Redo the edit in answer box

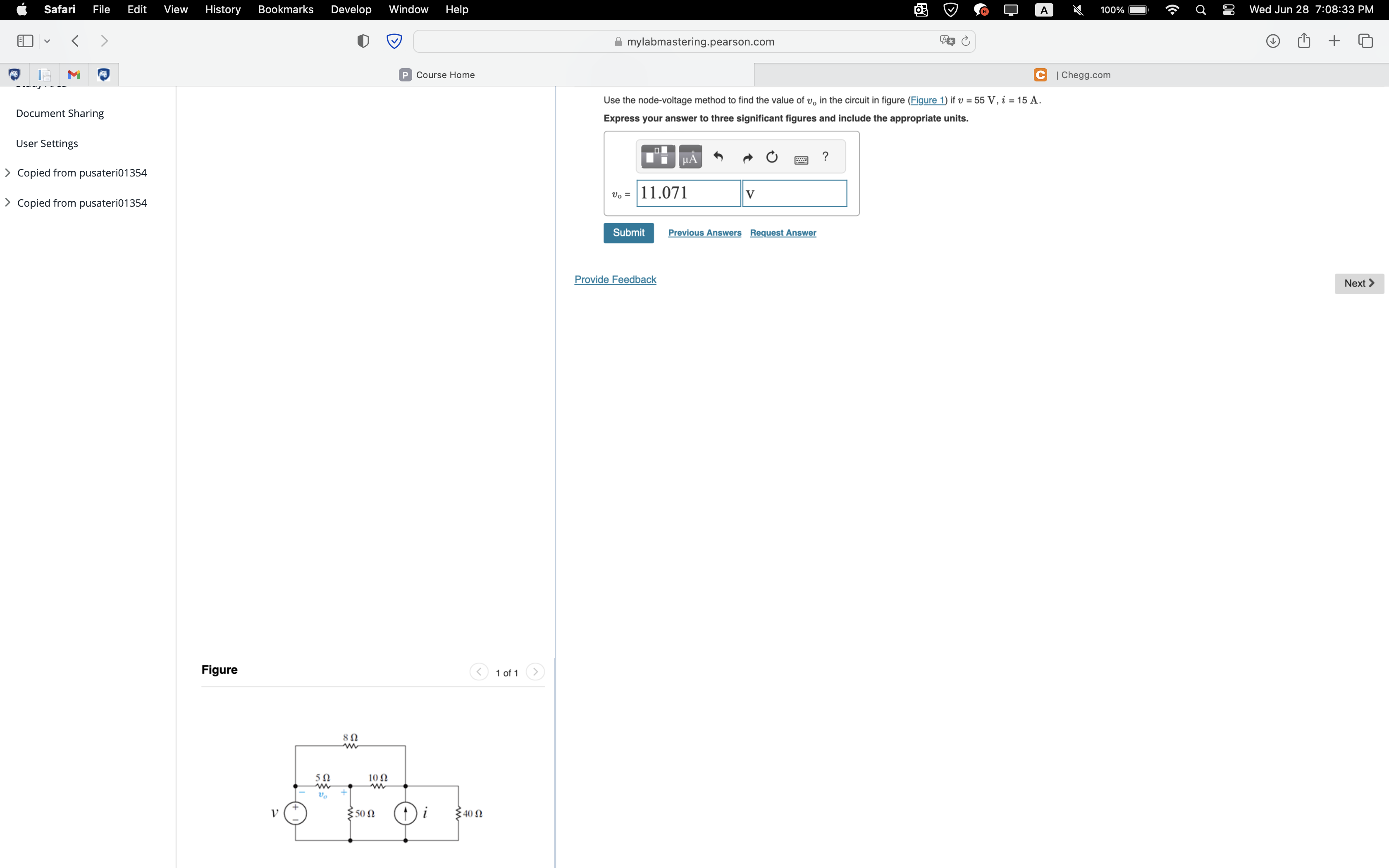747,157
